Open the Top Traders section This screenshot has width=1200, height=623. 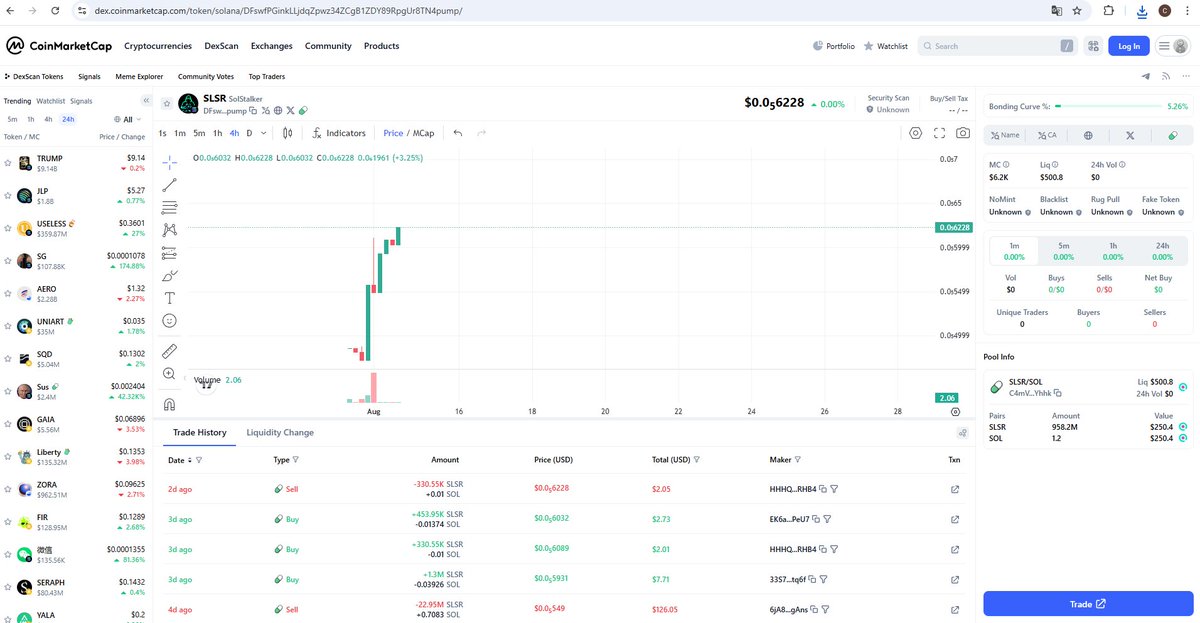pos(267,76)
